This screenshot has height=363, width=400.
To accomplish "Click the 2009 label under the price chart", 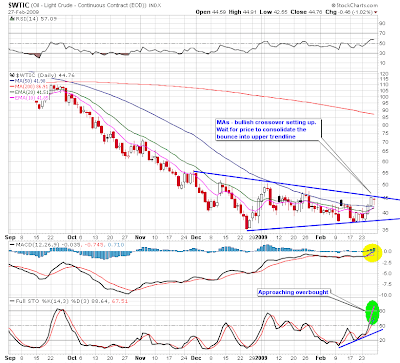I will (x=262, y=237).
